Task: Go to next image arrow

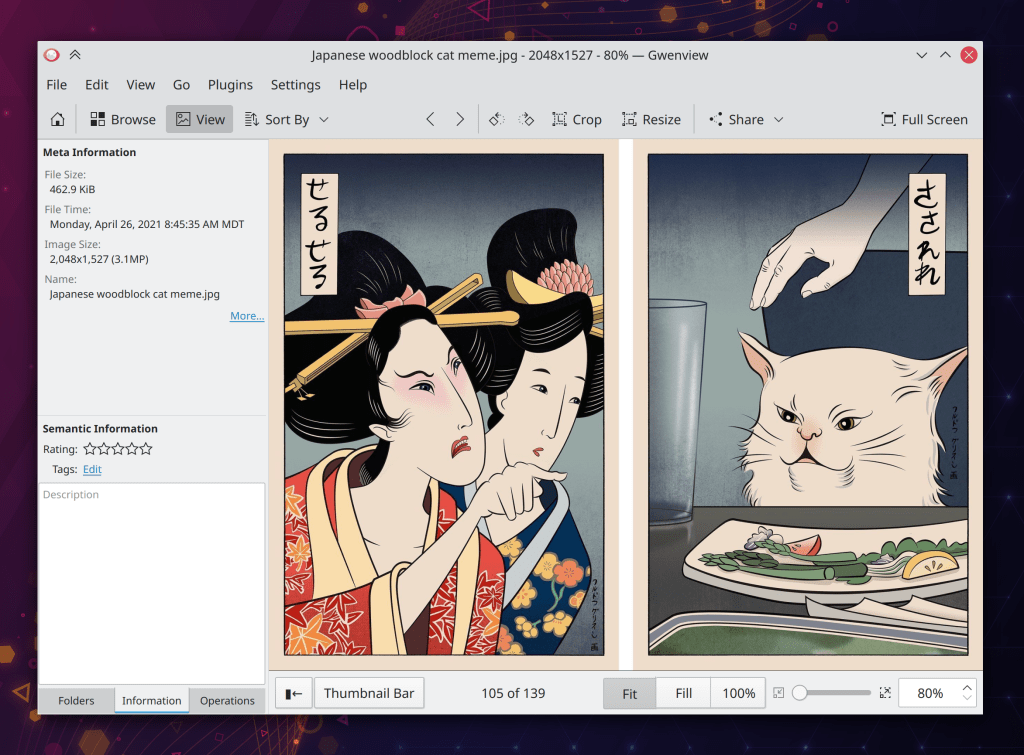Action: (460, 119)
